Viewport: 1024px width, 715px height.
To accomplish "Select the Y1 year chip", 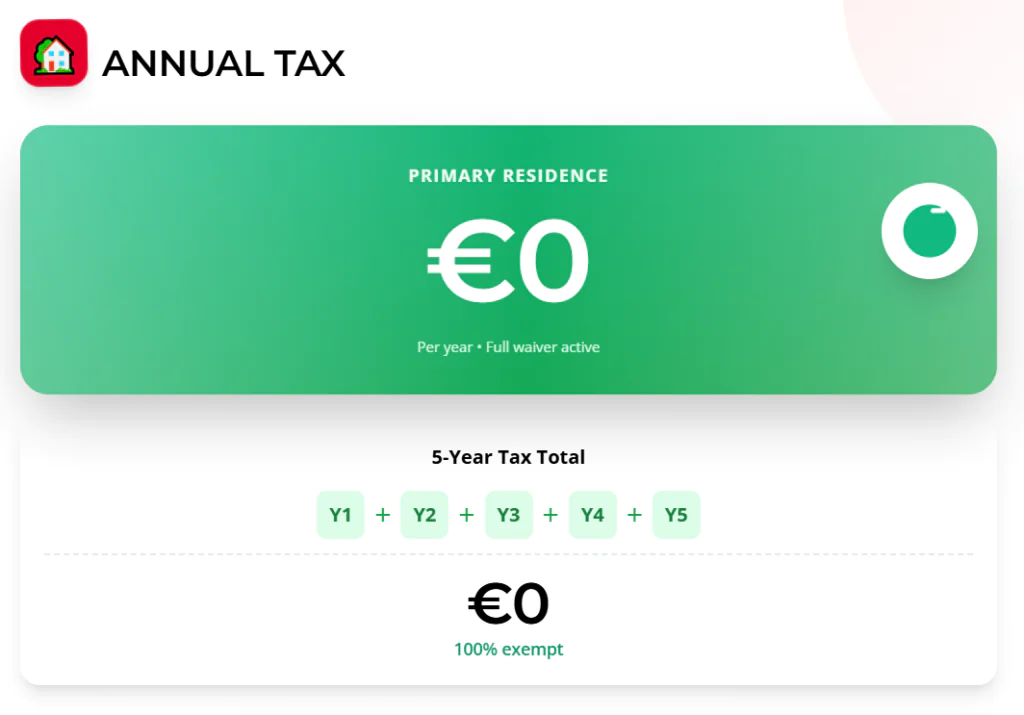I will [340, 515].
